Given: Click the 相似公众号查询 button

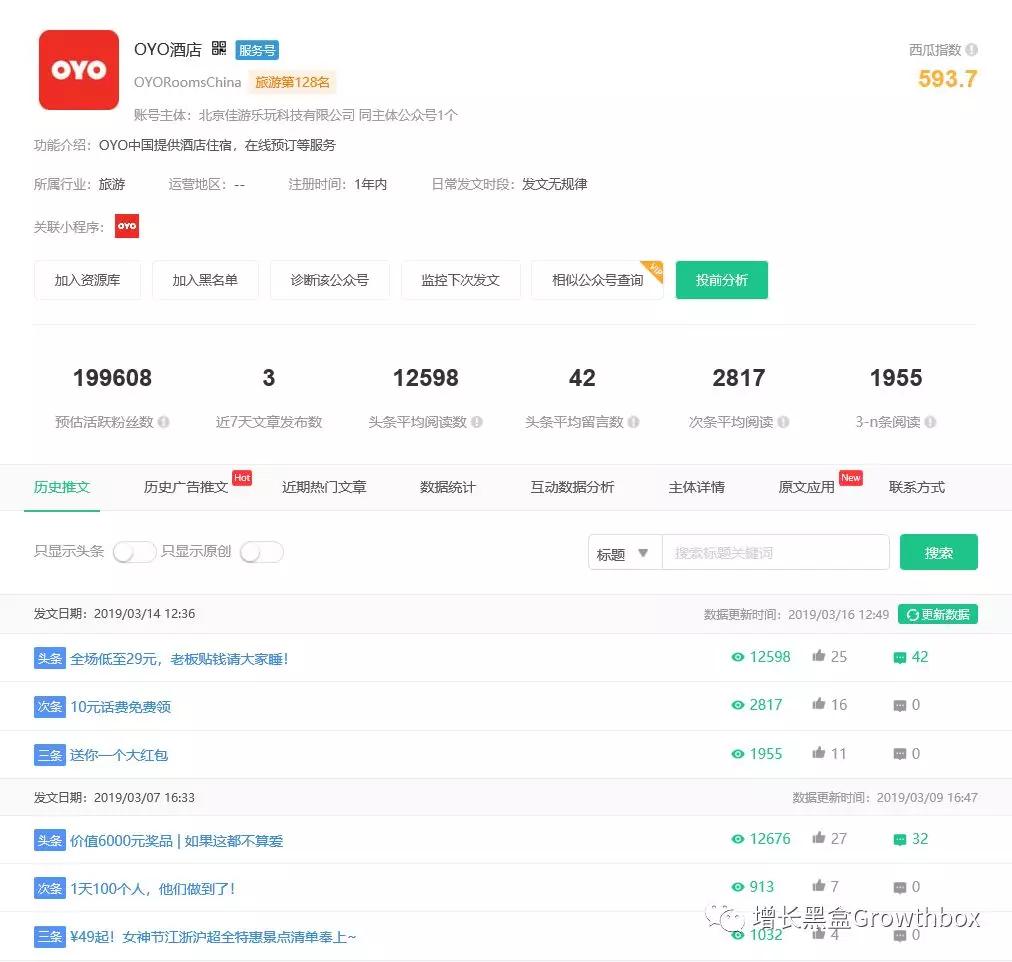Looking at the screenshot, I should [x=598, y=280].
